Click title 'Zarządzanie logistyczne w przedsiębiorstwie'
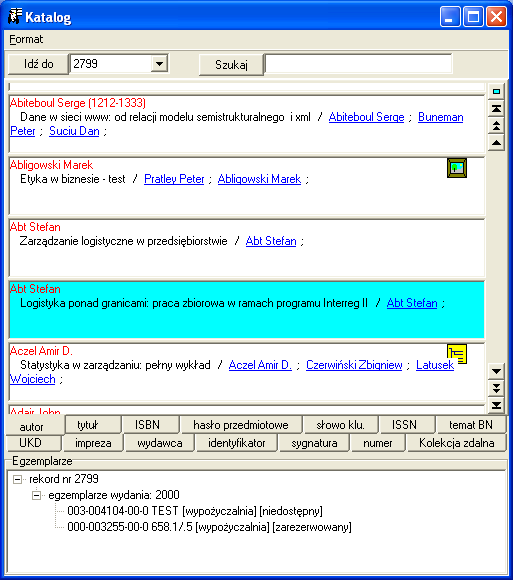 point(124,241)
